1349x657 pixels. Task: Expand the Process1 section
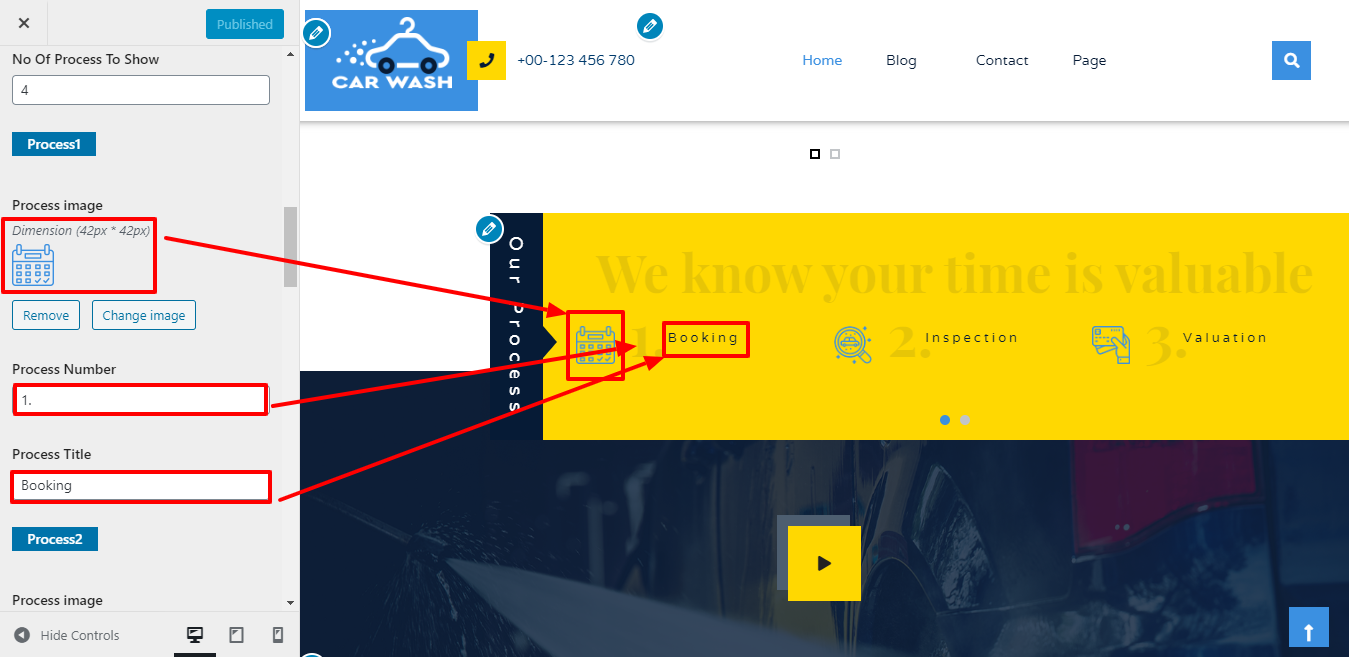53,143
